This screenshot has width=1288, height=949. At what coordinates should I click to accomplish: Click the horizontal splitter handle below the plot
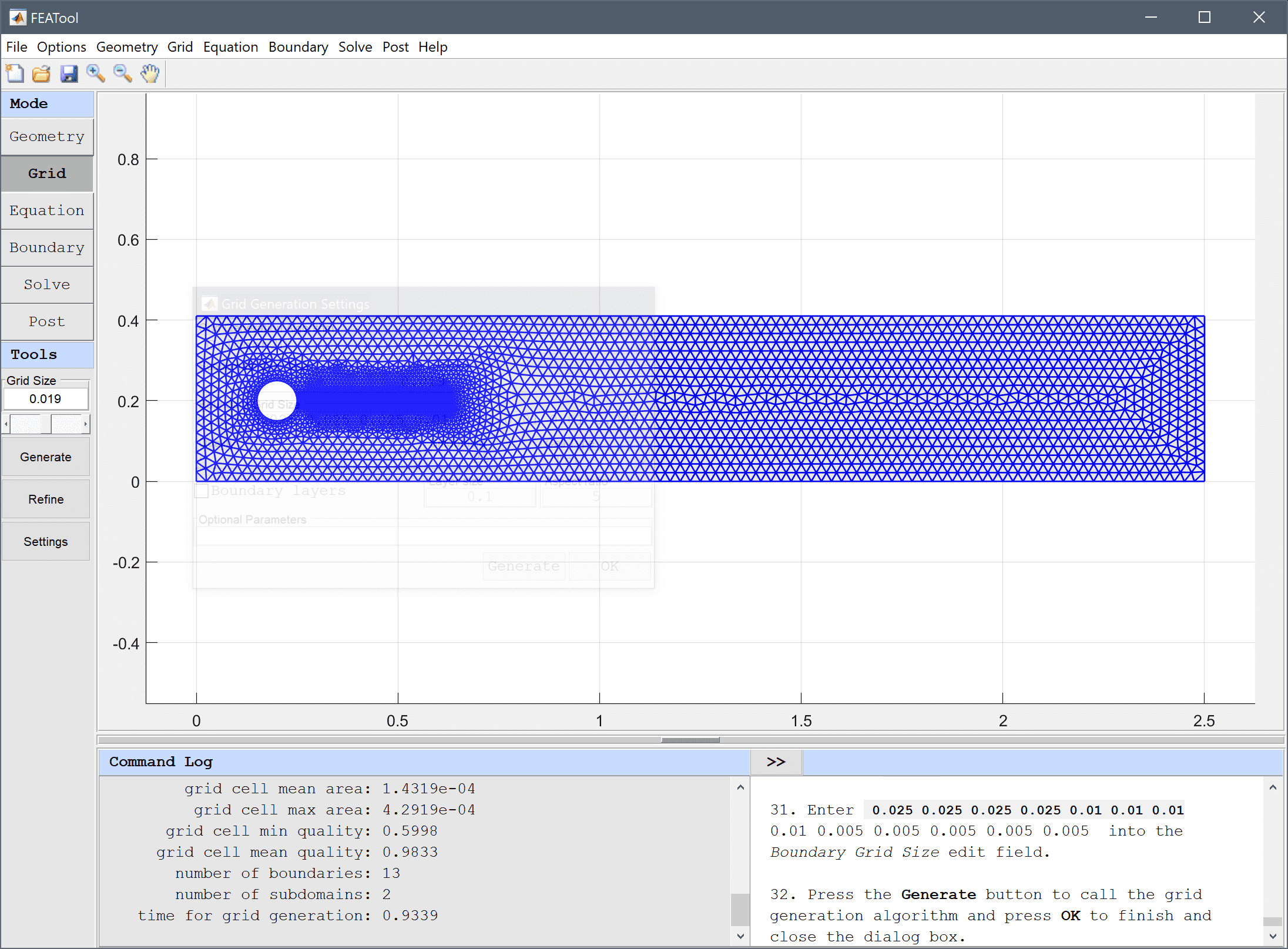pyautogui.click(x=690, y=740)
